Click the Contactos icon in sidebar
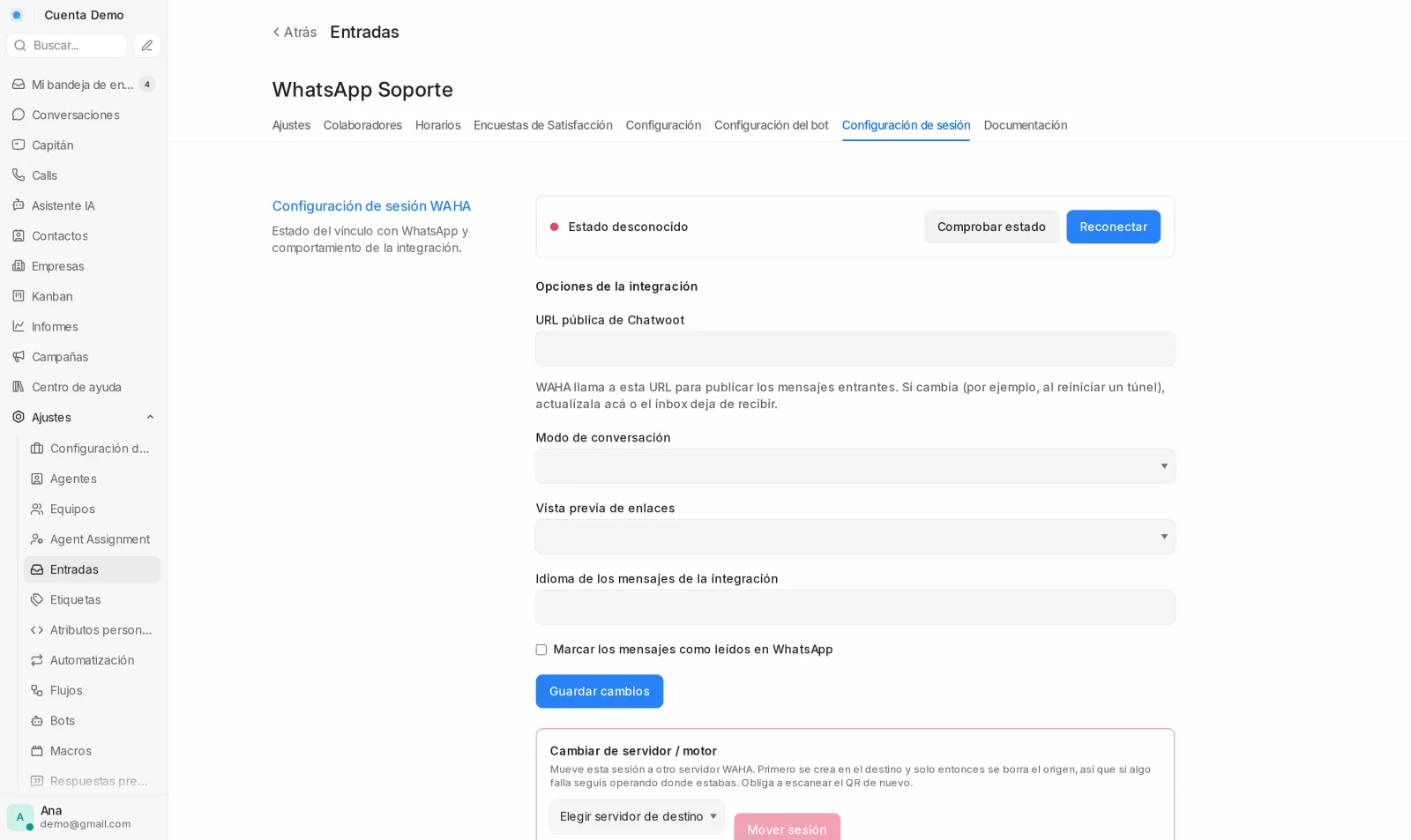Image resolution: width=1411 pixels, height=840 pixels. click(19, 235)
